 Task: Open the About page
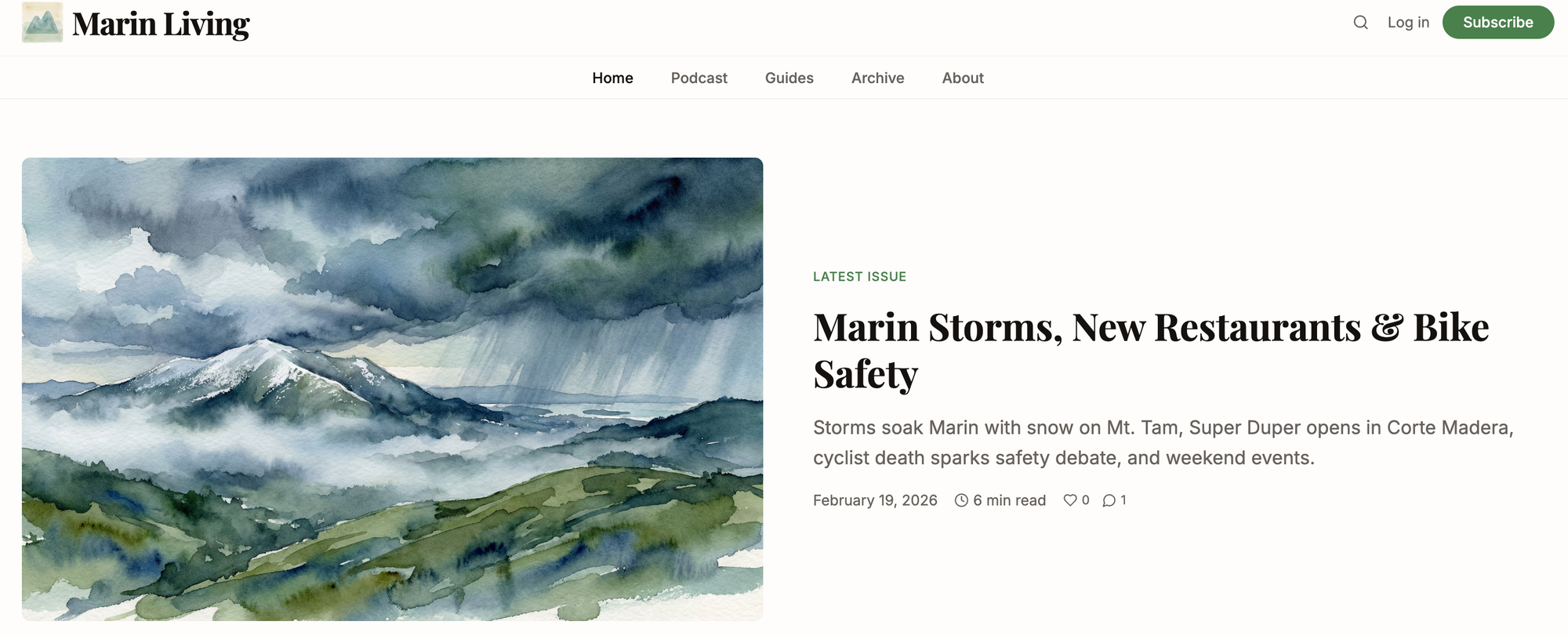tap(962, 78)
